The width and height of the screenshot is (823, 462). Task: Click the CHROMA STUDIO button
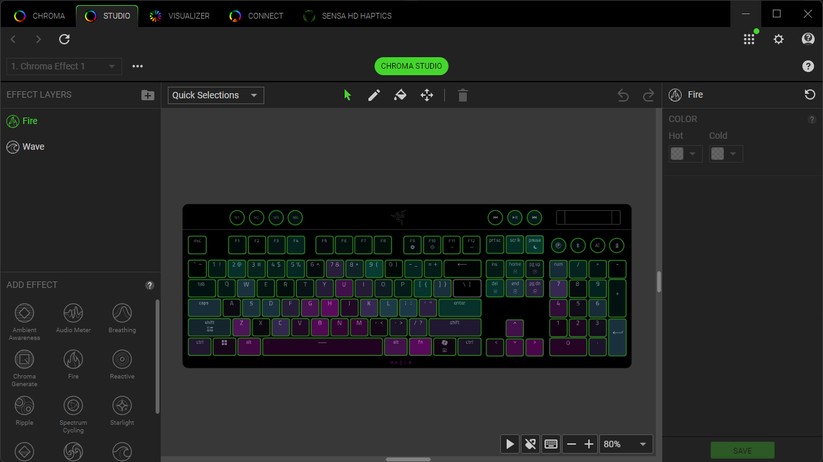coord(411,66)
